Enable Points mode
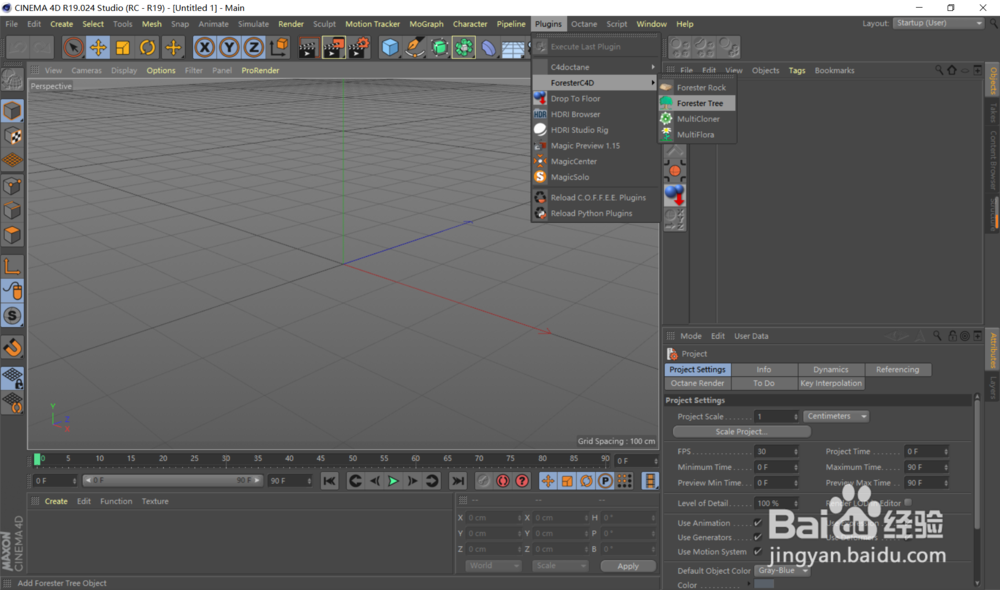The height and width of the screenshot is (590, 1000). (12, 186)
